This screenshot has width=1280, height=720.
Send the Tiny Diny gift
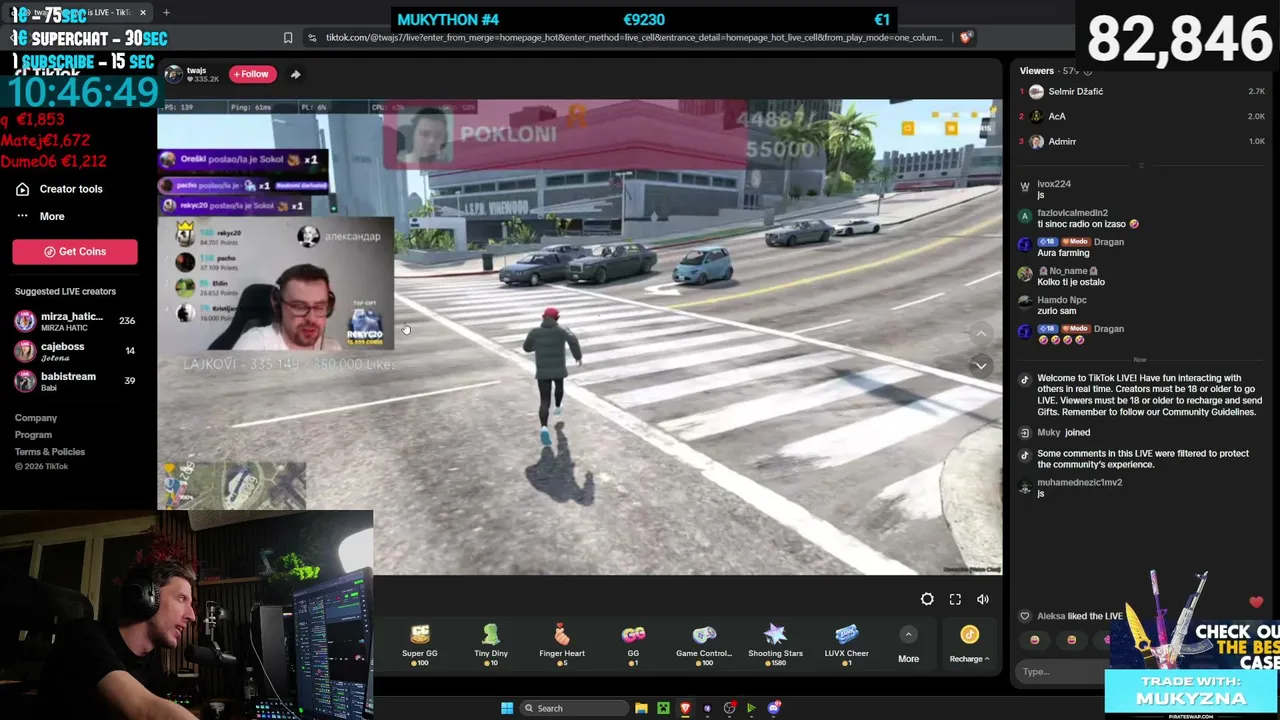(x=490, y=645)
